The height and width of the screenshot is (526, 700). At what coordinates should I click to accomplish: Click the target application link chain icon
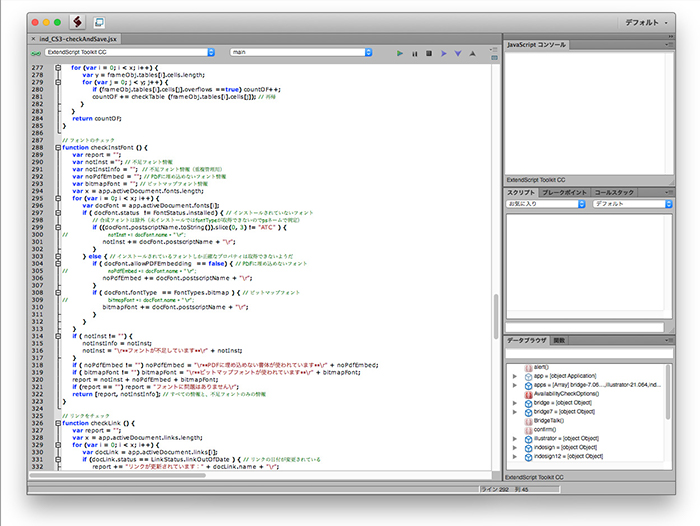[37, 52]
